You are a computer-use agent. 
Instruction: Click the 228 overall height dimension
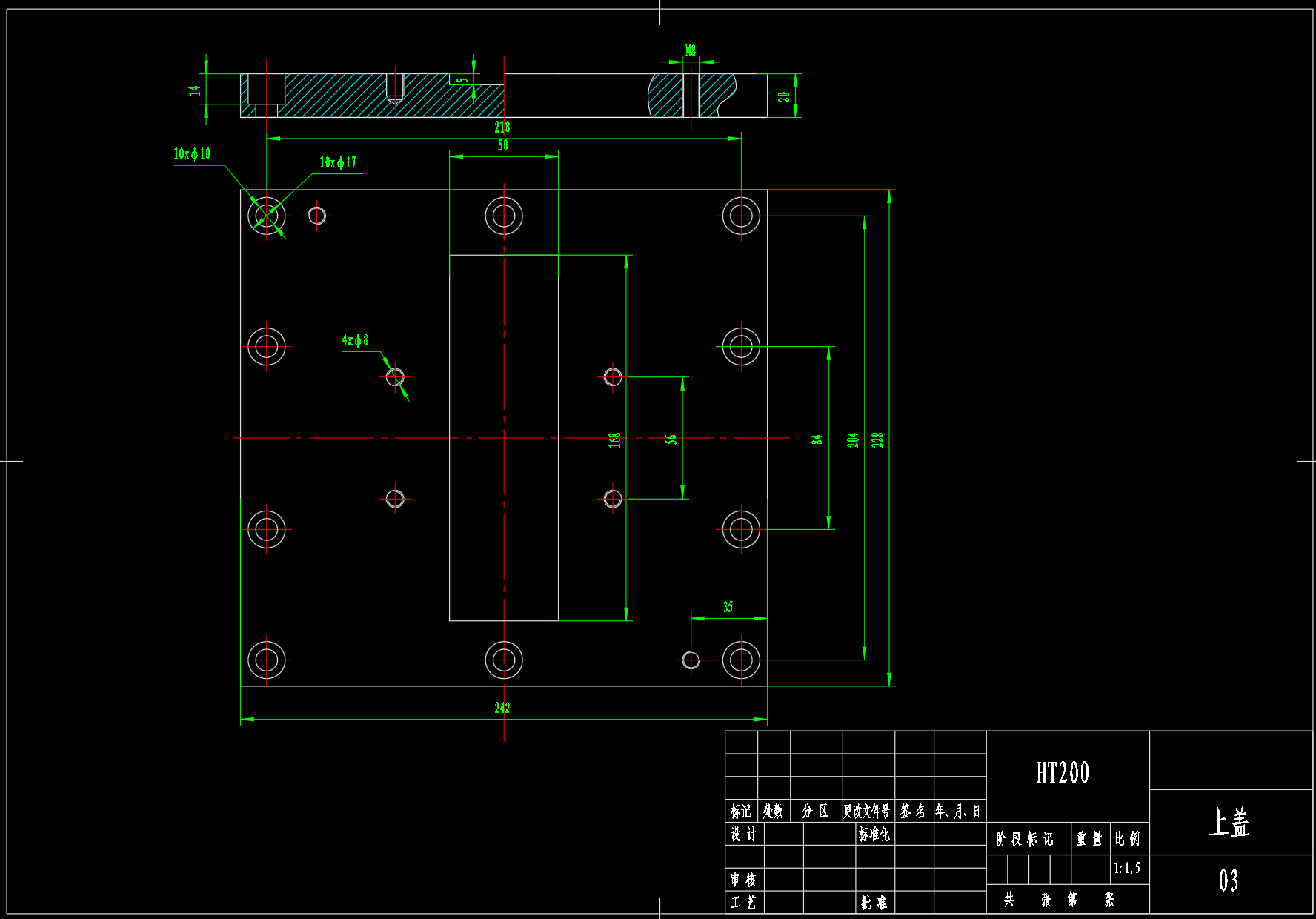coord(877,439)
